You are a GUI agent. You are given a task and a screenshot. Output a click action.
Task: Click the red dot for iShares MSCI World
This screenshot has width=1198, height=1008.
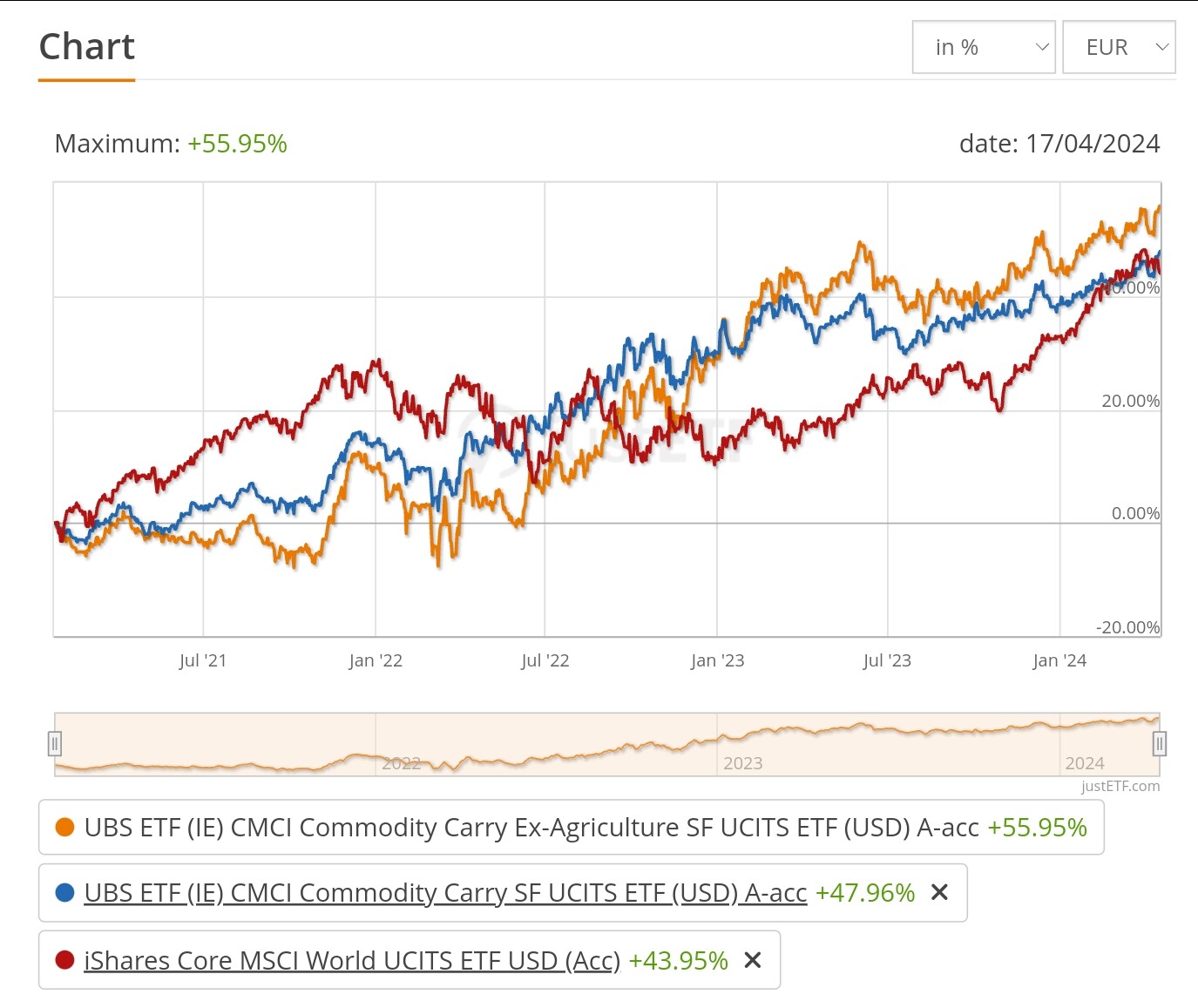[64, 960]
